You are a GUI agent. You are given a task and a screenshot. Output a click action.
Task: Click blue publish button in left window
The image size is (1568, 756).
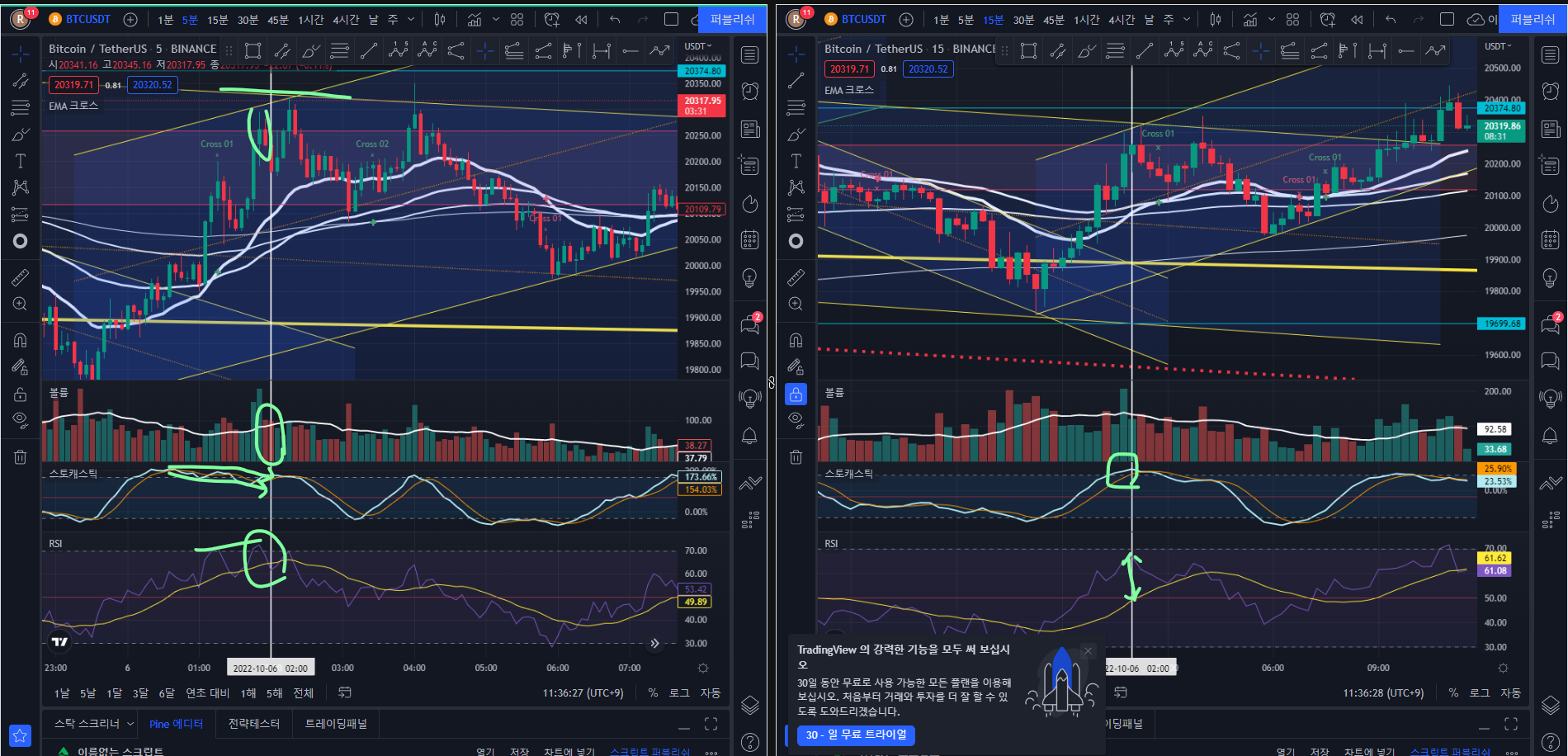(x=732, y=19)
